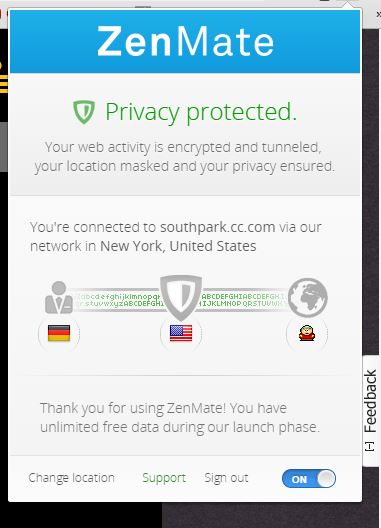Screen dimensions: 381x528
Task: Turn off the ON toggle switch
Action: coord(309,478)
